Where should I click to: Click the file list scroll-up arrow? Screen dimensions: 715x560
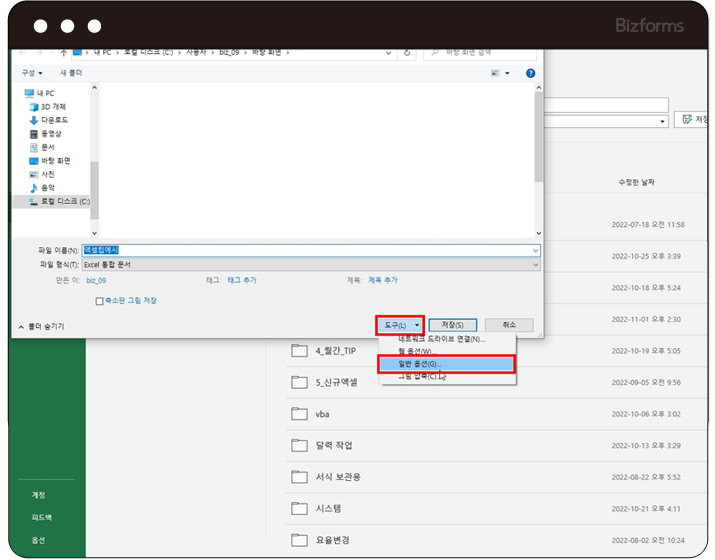coord(539,88)
